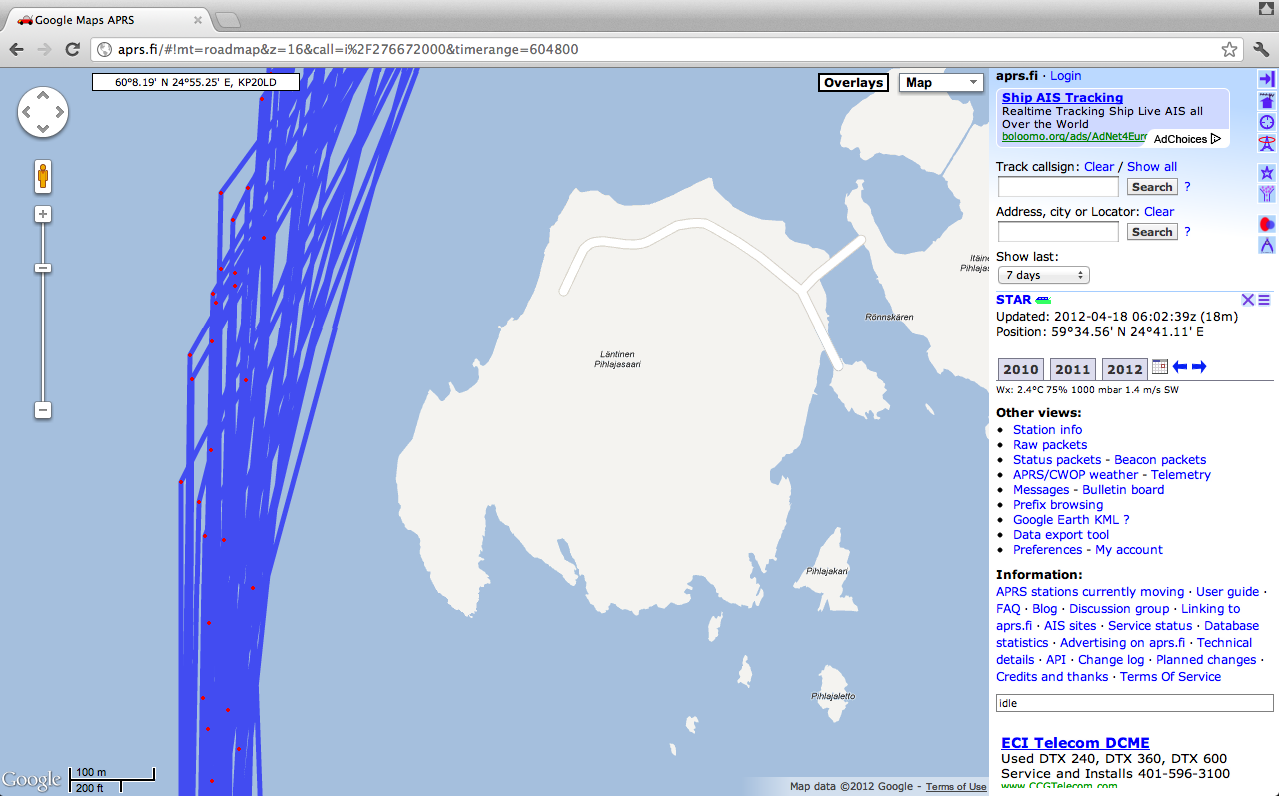The width and height of the screenshot is (1279, 796).
Task: Click the home location icon in sidebar
Action: coord(1266,100)
